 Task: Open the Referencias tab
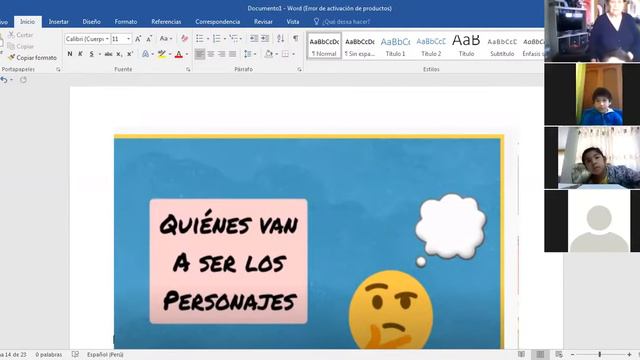tap(166, 22)
